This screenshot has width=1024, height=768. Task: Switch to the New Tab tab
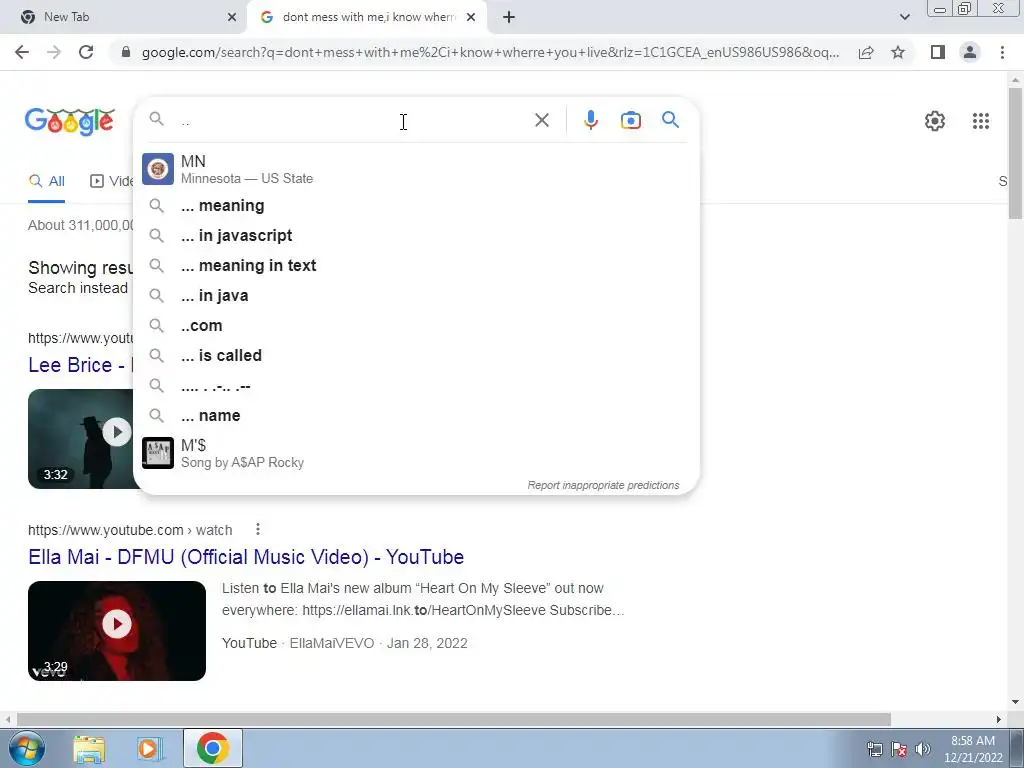tap(123, 17)
